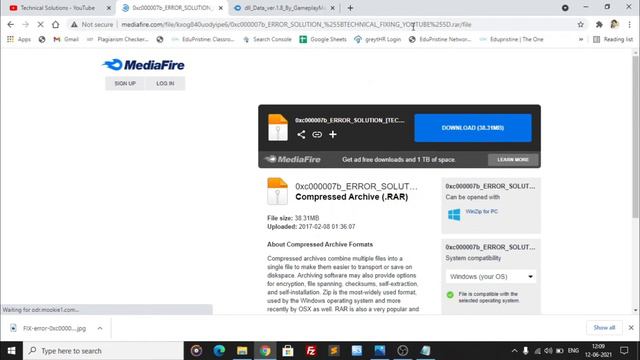Expand hidden bookmarks chevron
Viewport: 640px width, 360px height.
coord(581,39)
